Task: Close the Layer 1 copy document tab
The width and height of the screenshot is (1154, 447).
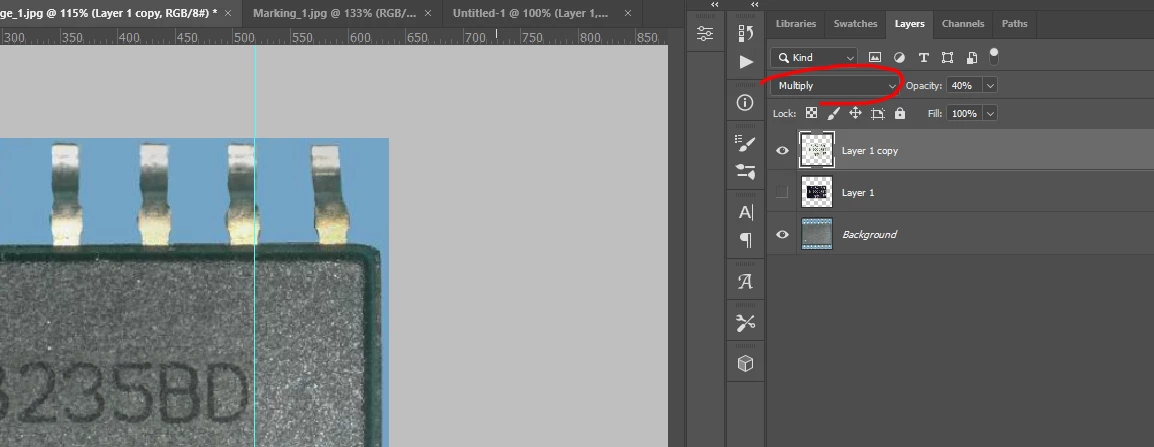Action: [x=228, y=13]
